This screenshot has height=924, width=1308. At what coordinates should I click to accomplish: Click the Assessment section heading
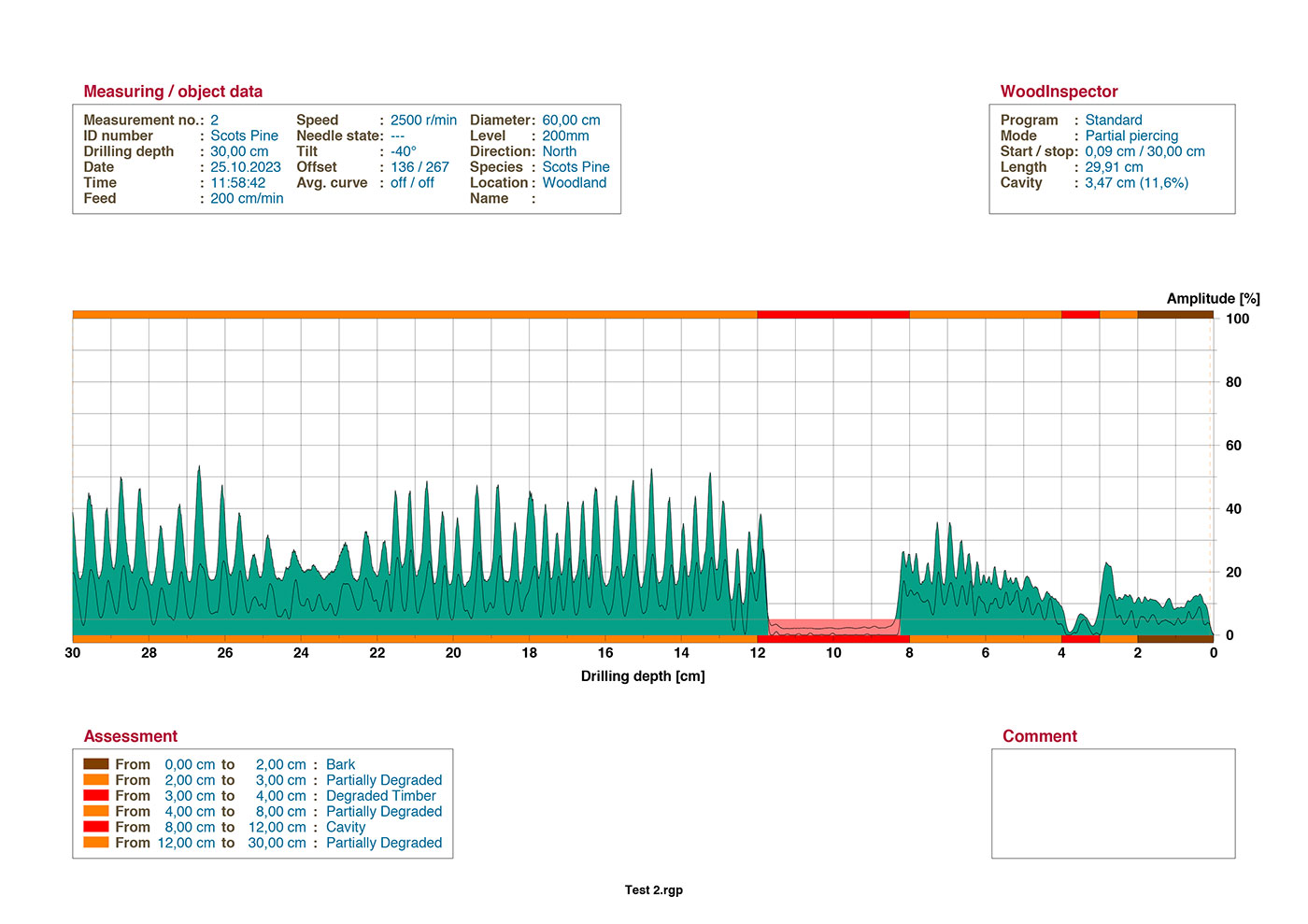click(131, 736)
